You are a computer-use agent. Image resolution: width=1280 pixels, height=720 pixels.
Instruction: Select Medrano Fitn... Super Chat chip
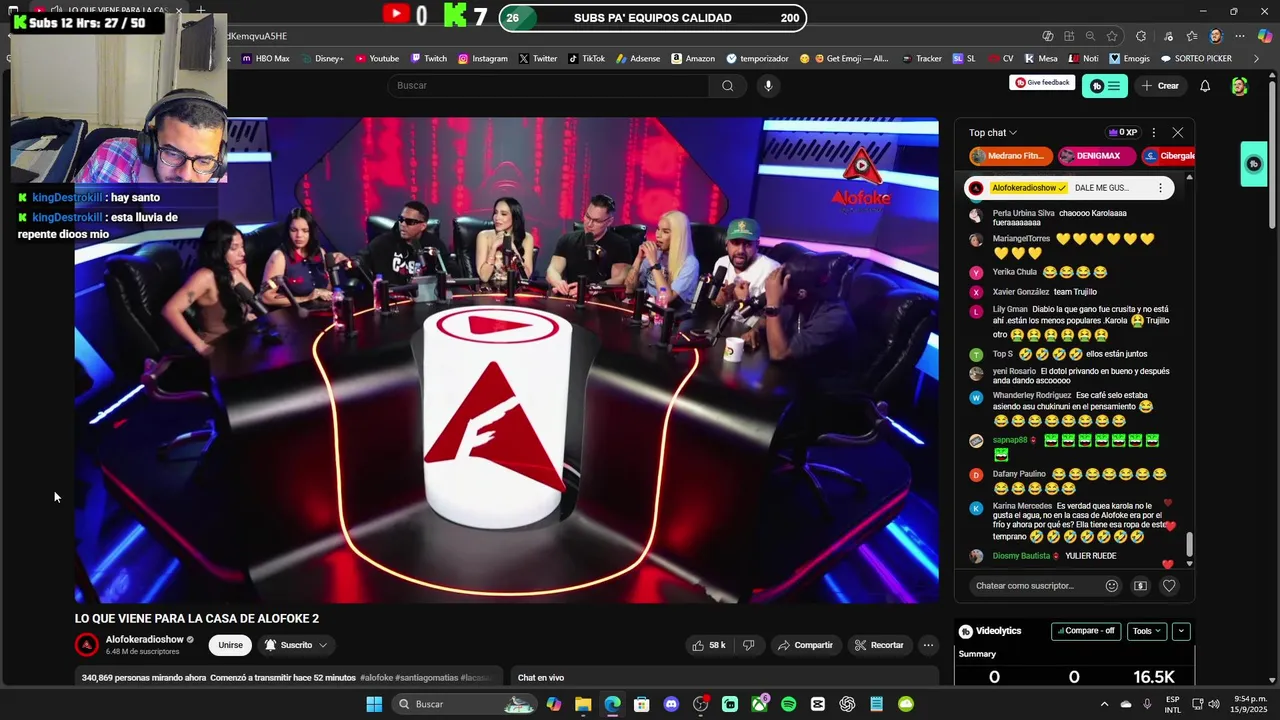point(1009,156)
